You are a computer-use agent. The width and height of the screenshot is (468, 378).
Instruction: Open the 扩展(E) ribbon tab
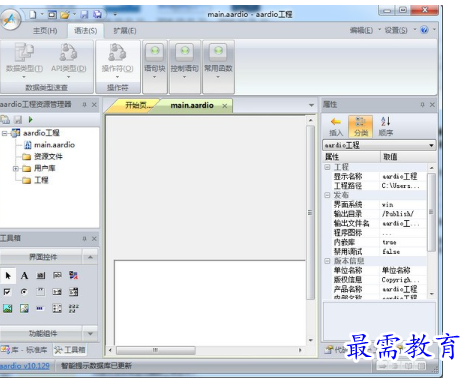pos(125,31)
